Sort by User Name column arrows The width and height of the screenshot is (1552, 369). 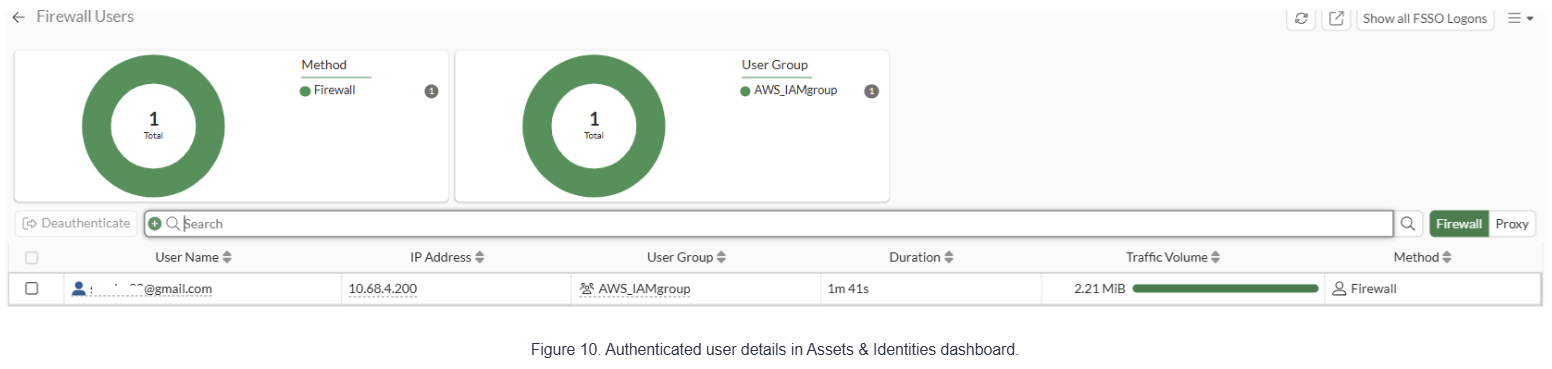(x=227, y=257)
